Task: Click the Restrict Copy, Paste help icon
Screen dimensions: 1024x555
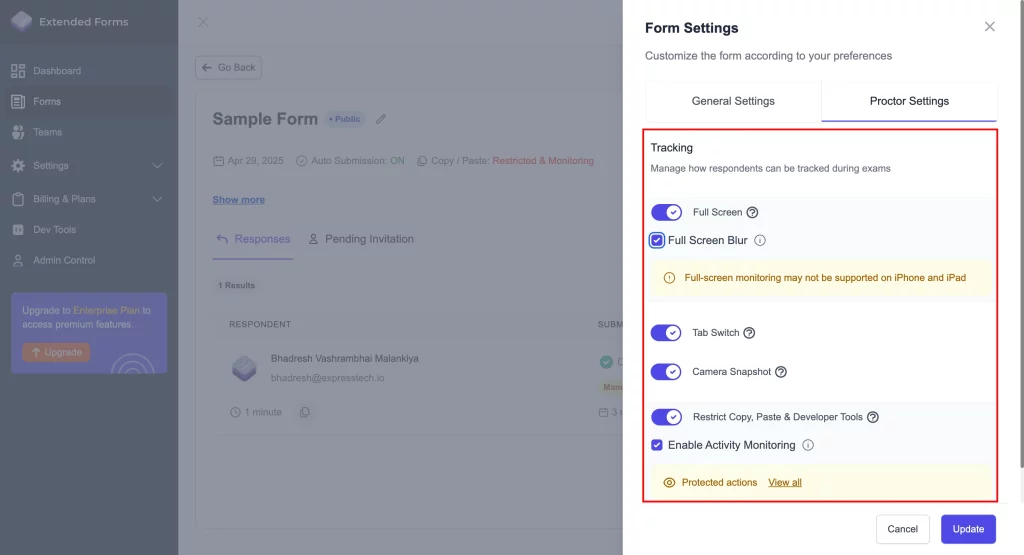Action: coord(872,417)
